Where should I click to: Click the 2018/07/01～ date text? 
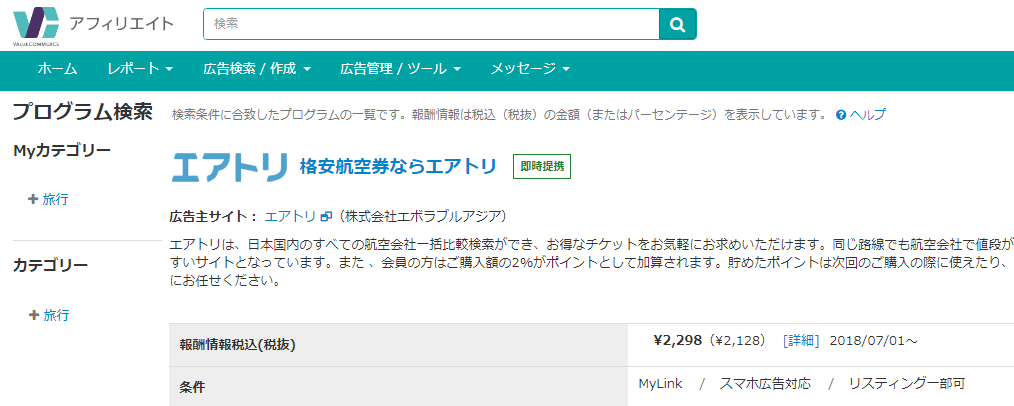[873, 341]
